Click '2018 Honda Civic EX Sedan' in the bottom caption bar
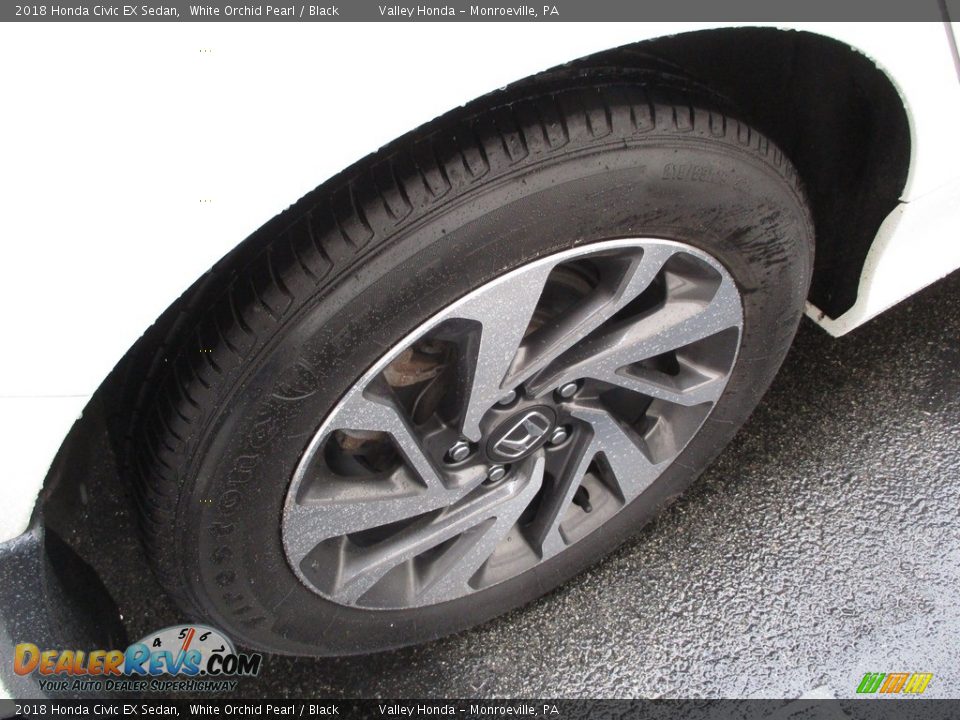960x720 pixels. click(x=97, y=710)
